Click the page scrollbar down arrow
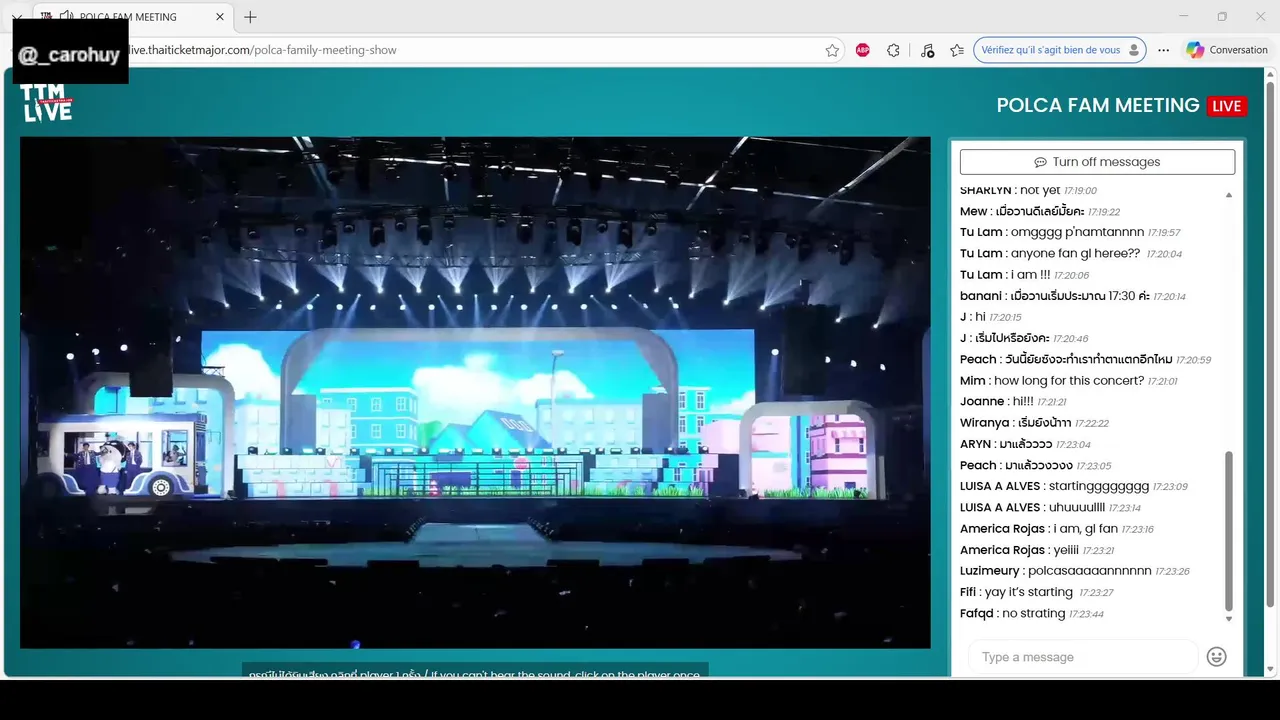 [1271, 669]
